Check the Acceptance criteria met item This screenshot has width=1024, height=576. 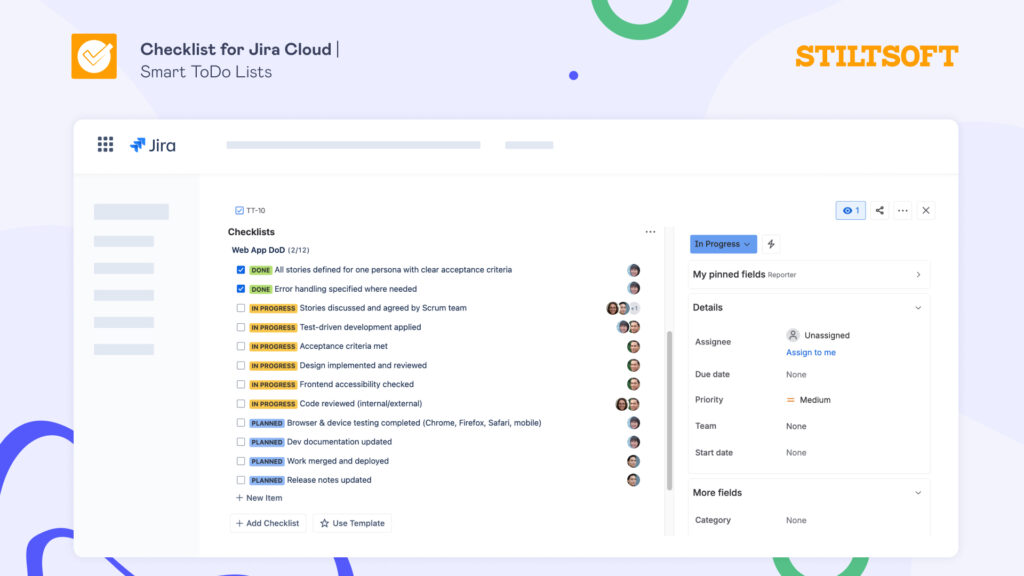[240, 346]
